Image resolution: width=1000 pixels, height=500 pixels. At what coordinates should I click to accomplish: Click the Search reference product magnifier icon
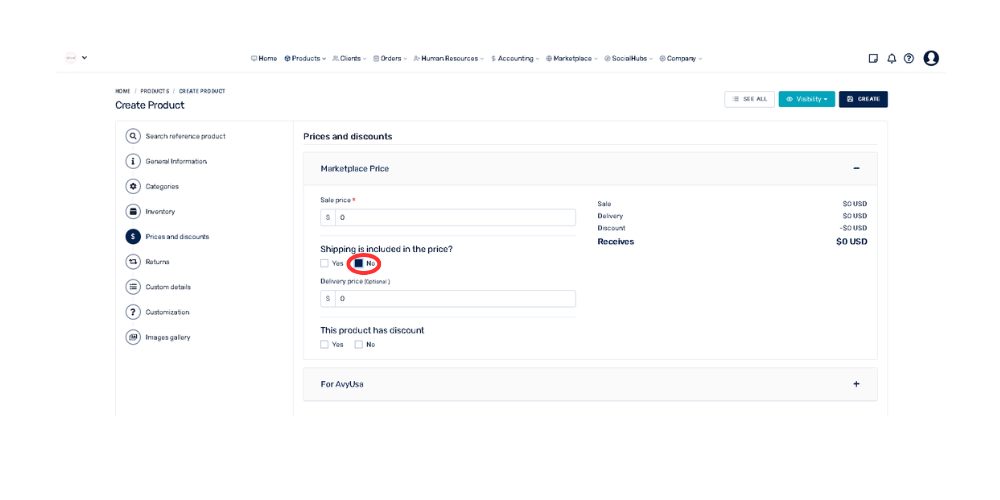tap(133, 136)
